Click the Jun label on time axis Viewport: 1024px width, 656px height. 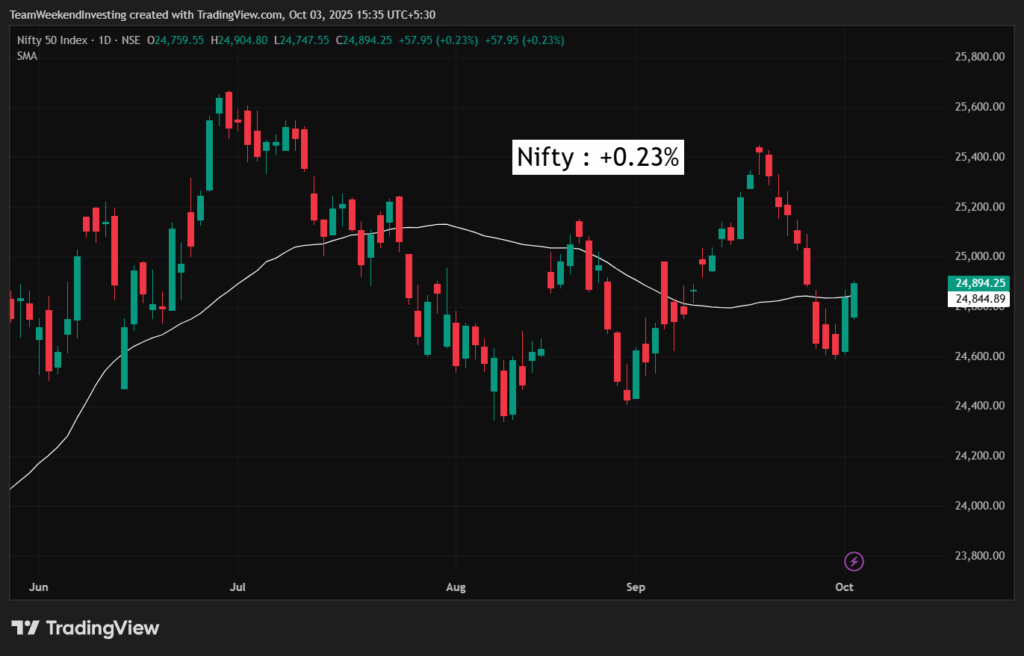40,587
